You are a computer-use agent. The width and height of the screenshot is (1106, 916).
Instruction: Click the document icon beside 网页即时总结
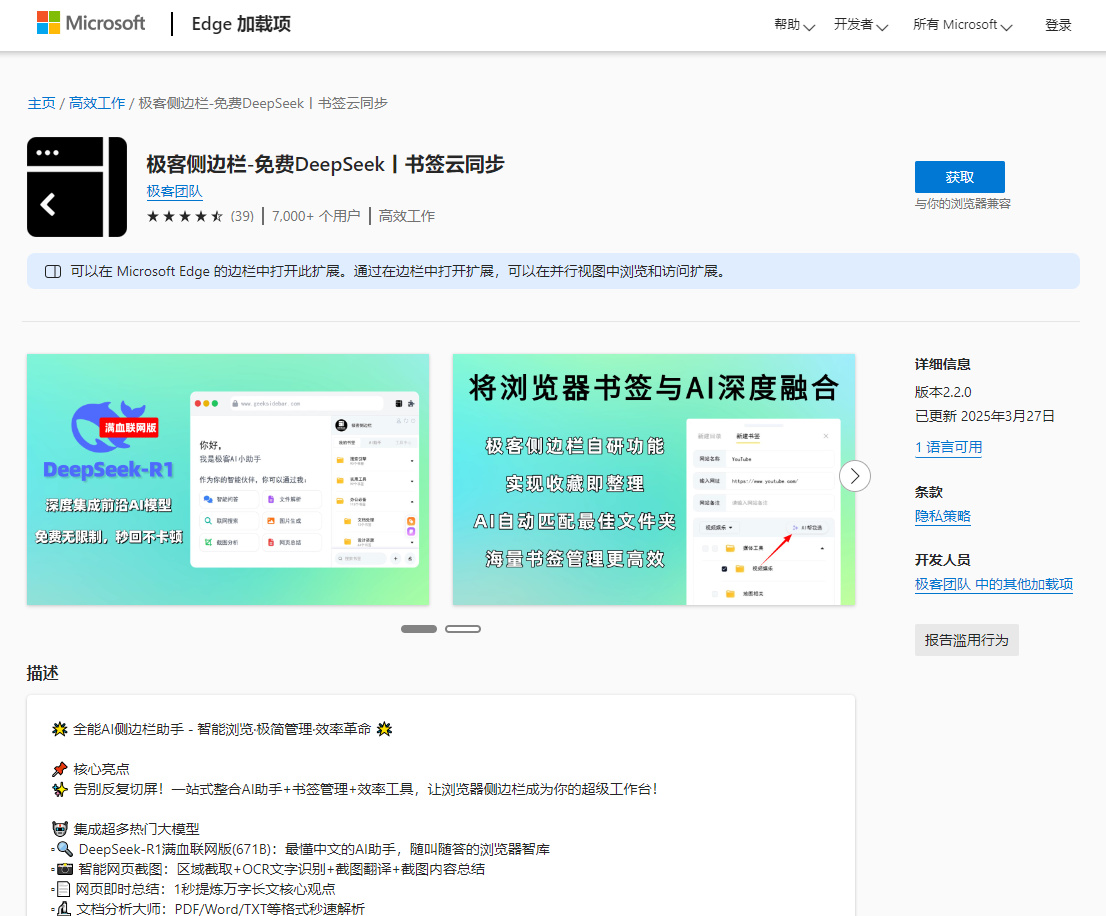click(63, 889)
